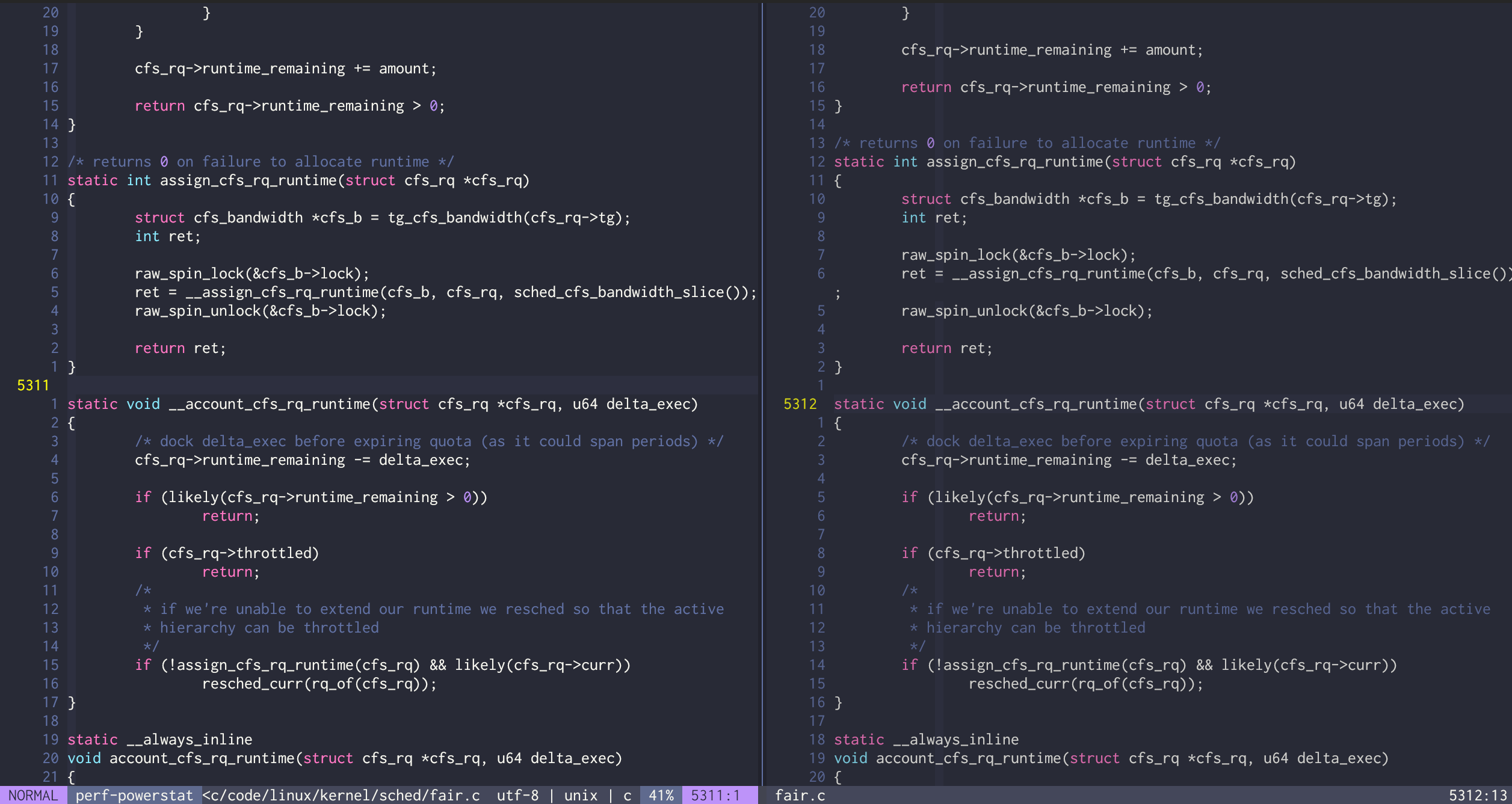Click the unix file format label
This screenshot has width=1512, height=804.
click(x=581, y=795)
